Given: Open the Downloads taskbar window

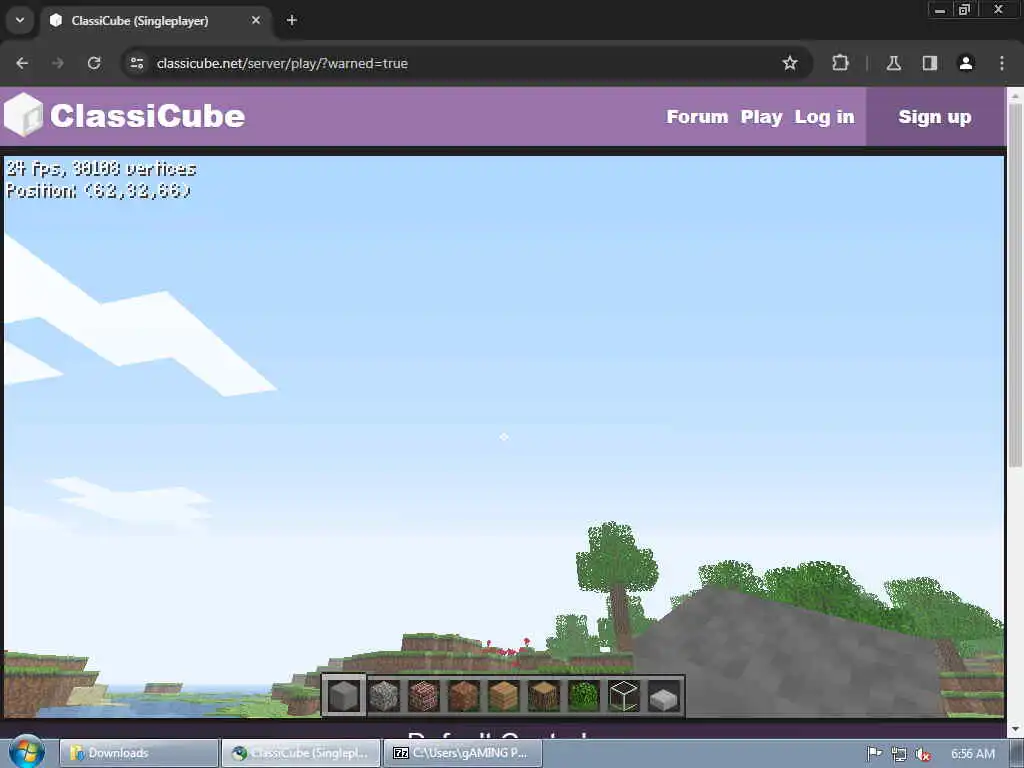Looking at the screenshot, I should pyautogui.click(x=138, y=753).
